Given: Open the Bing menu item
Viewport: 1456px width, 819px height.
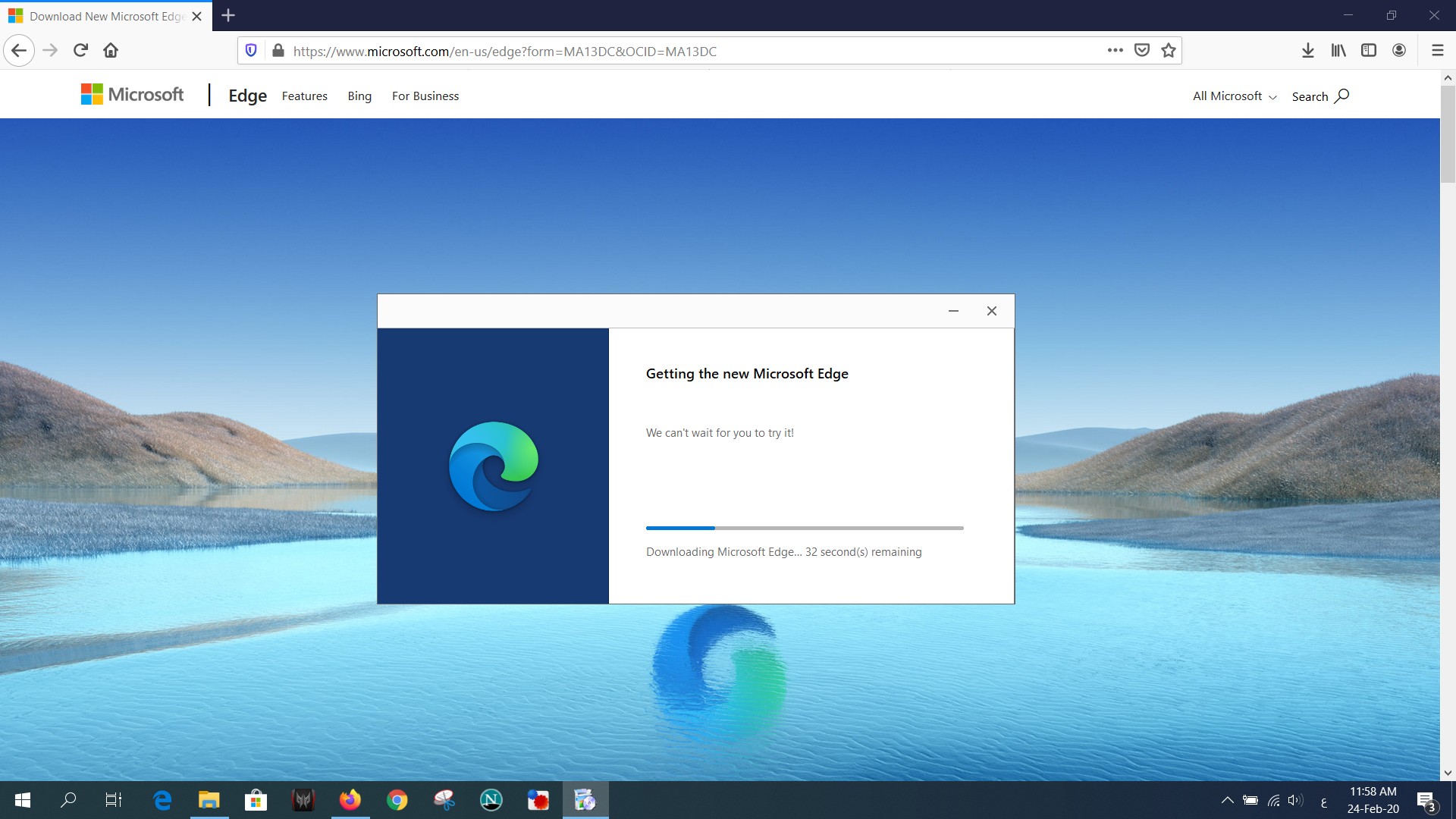Looking at the screenshot, I should click(x=359, y=96).
